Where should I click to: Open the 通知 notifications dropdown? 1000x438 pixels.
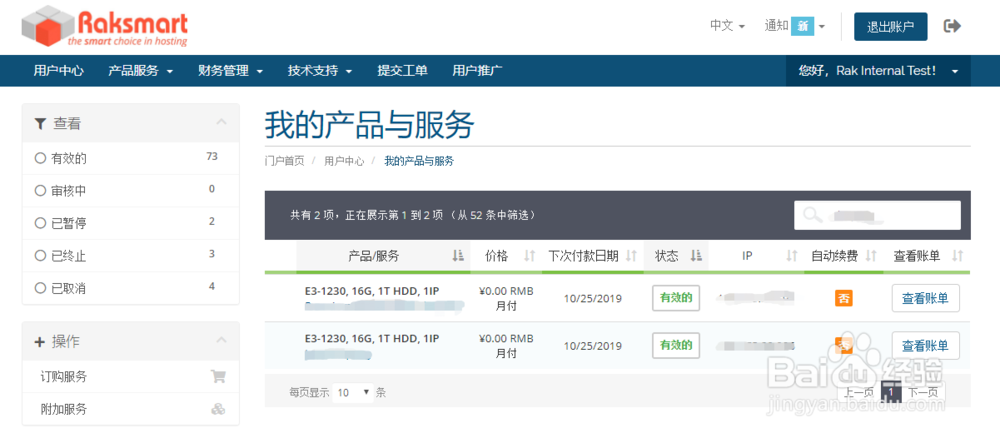(795, 26)
